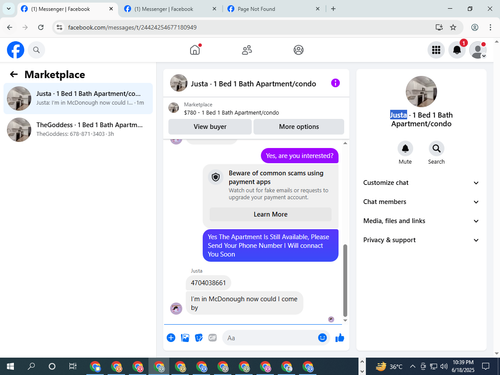Open Windows taskbar search
Viewport: 500px width, 375px height.
point(31,367)
